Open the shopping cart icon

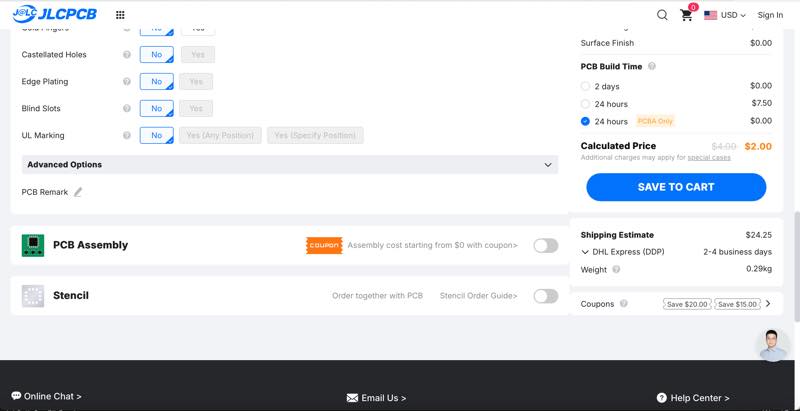(687, 15)
